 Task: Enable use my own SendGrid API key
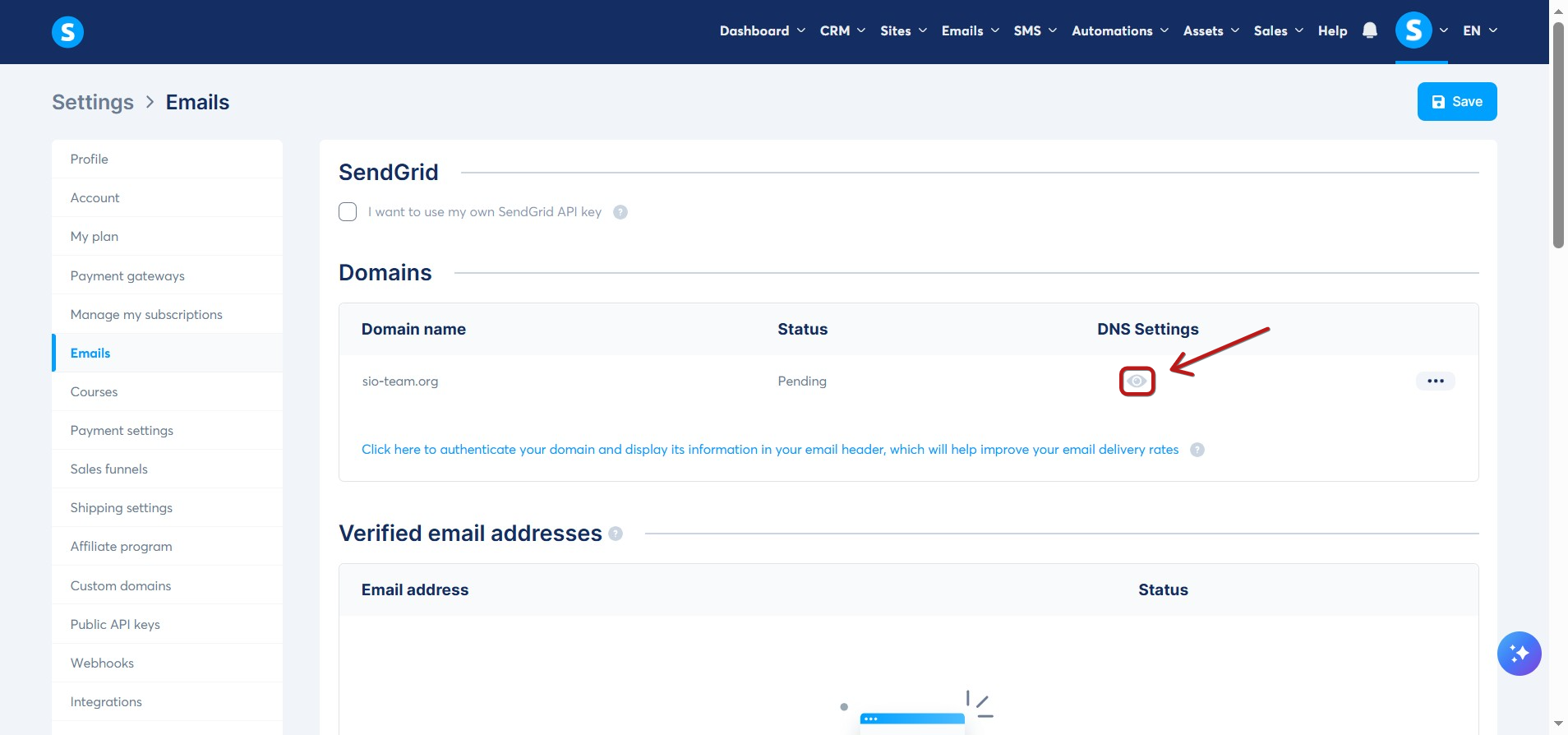(x=348, y=212)
